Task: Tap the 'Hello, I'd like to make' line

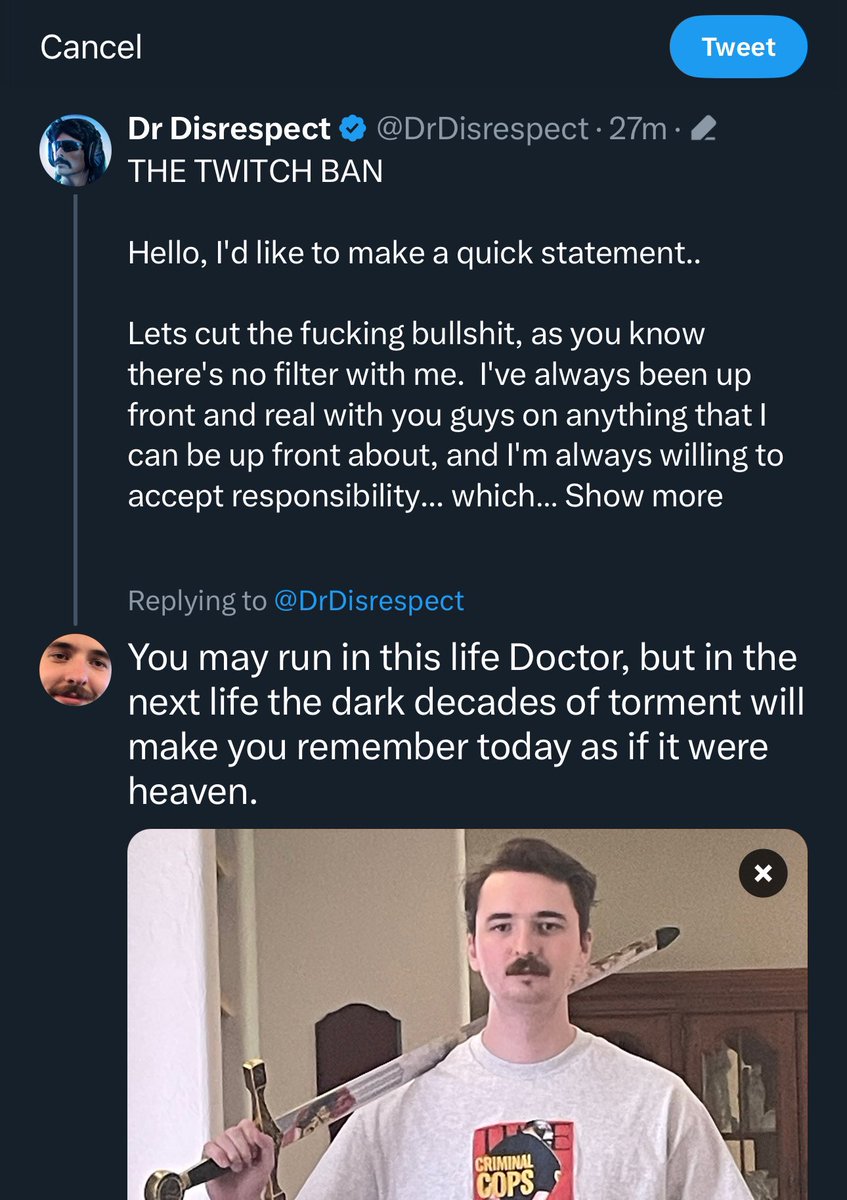Action: click(x=415, y=254)
